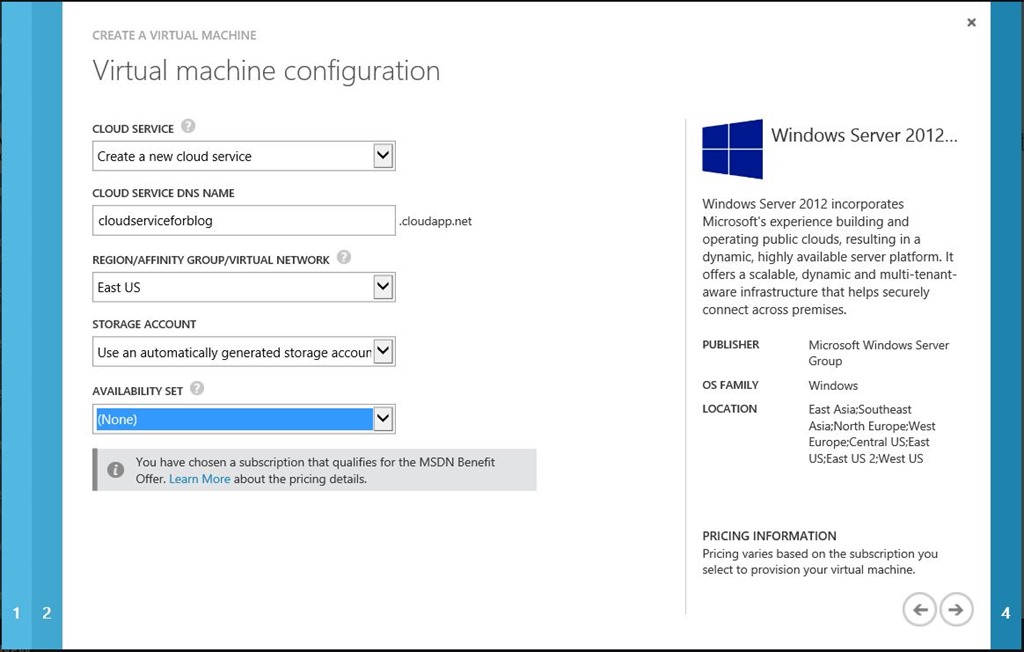This screenshot has height=652, width=1024.
Task: Jump to wizard step 4
Action: click(x=1006, y=613)
